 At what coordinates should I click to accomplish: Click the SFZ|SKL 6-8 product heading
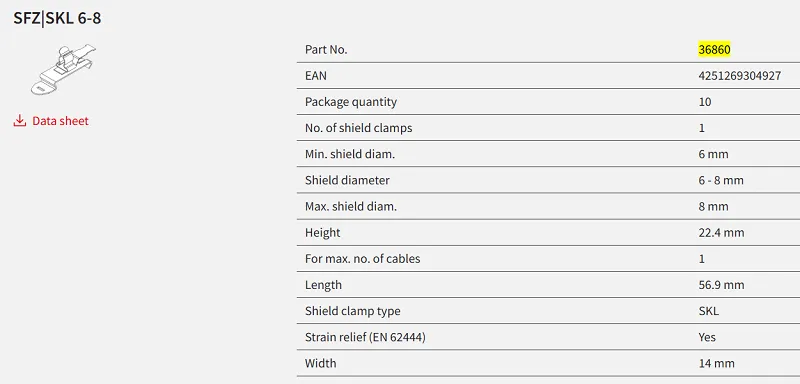(x=57, y=19)
